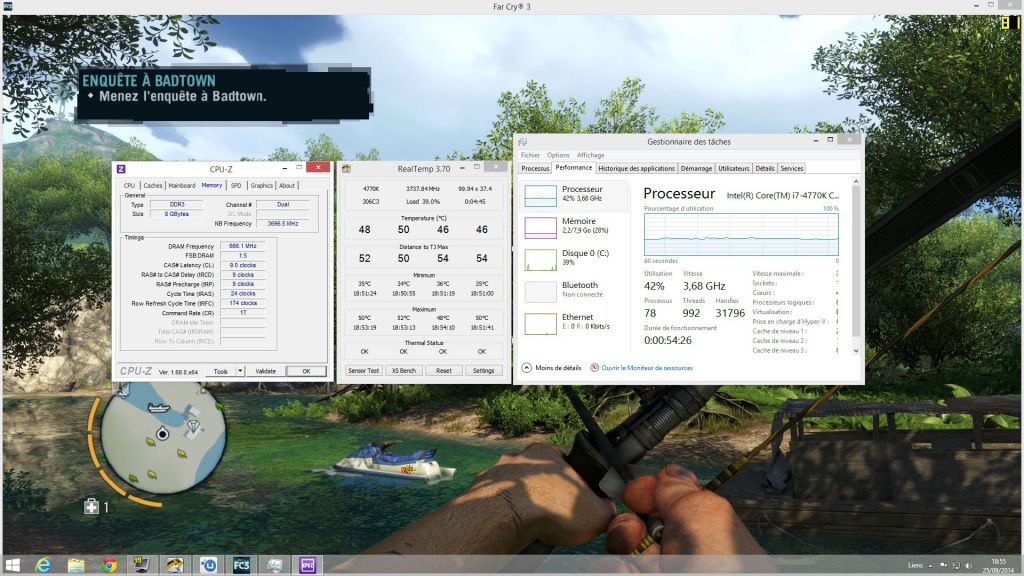This screenshot has width=1024, height=576.
Task: Click the CAS# Latency 9.0 clocks value
Action: coord(243,265)
